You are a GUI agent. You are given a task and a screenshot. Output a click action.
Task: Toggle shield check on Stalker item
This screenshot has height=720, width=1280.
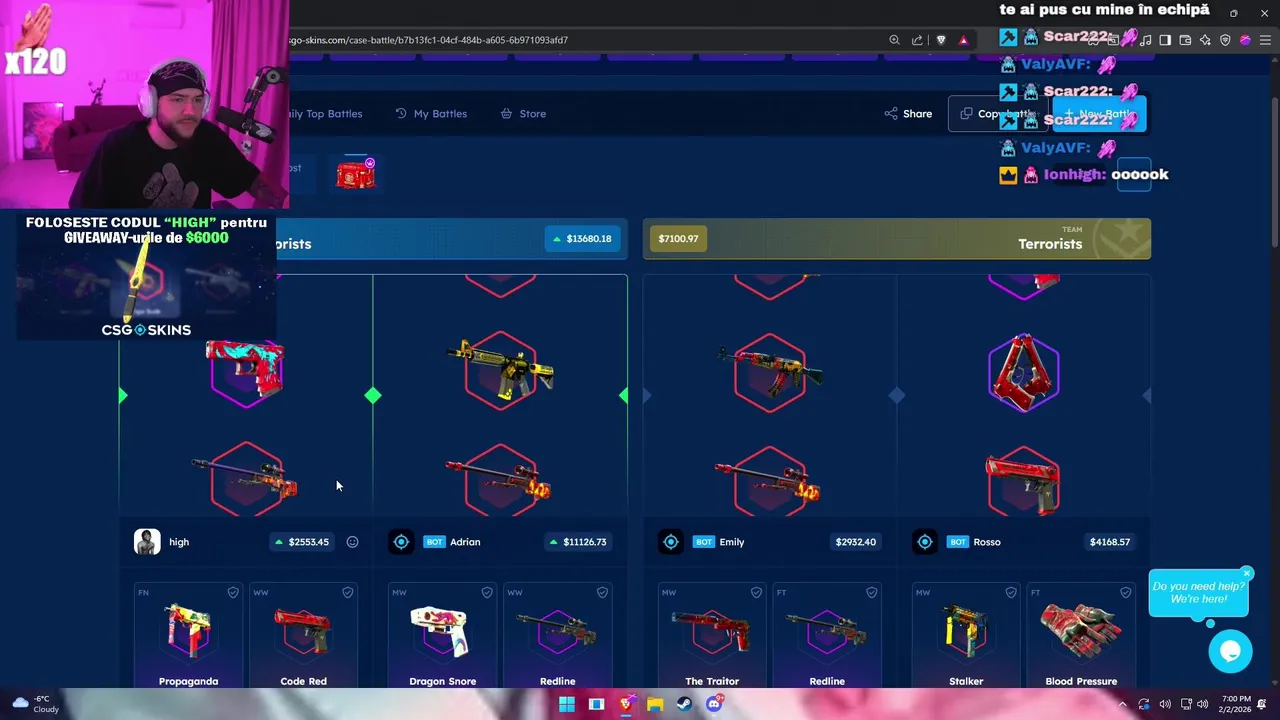coord(1011,593)
